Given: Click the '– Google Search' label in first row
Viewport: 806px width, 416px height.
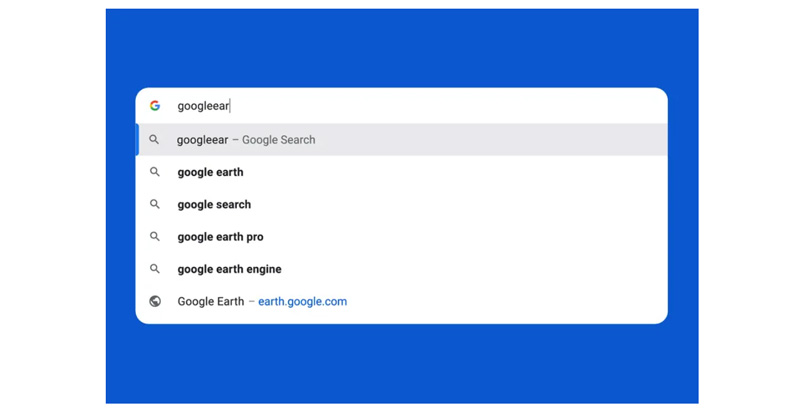Looking at the screenshot, I should click(274, 140).
